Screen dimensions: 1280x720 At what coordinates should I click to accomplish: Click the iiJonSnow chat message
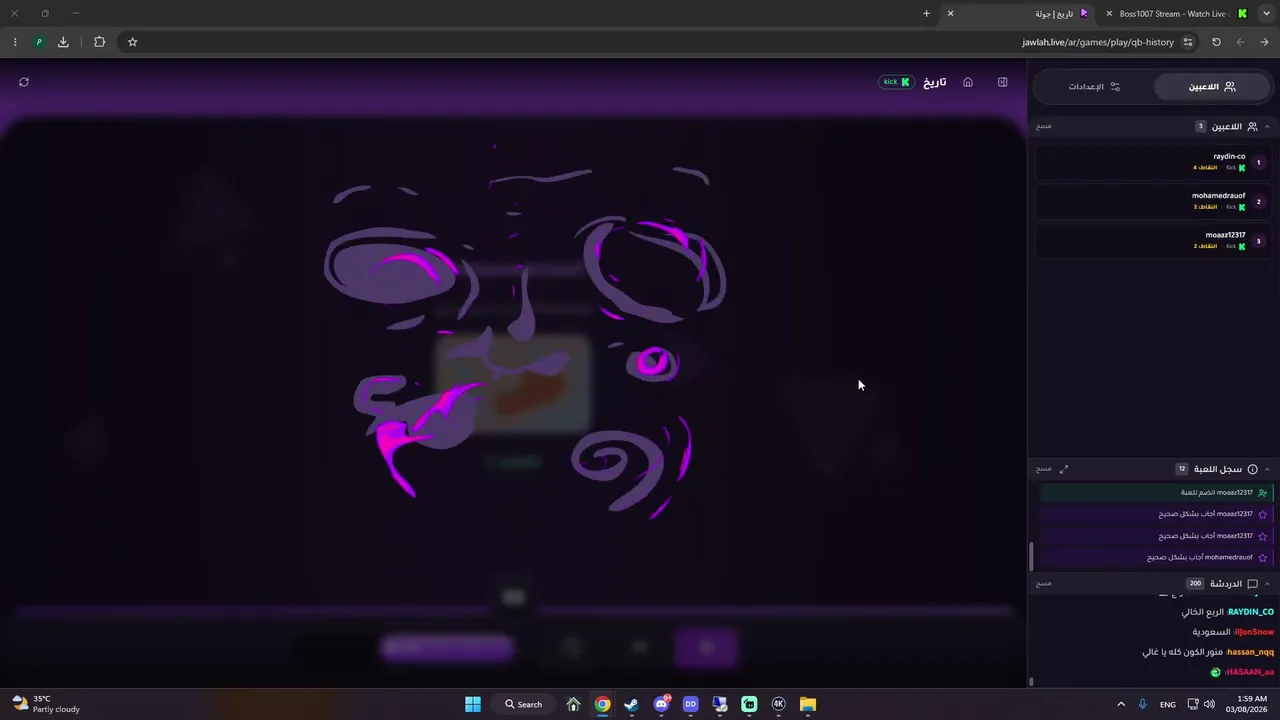[1233, 632]
